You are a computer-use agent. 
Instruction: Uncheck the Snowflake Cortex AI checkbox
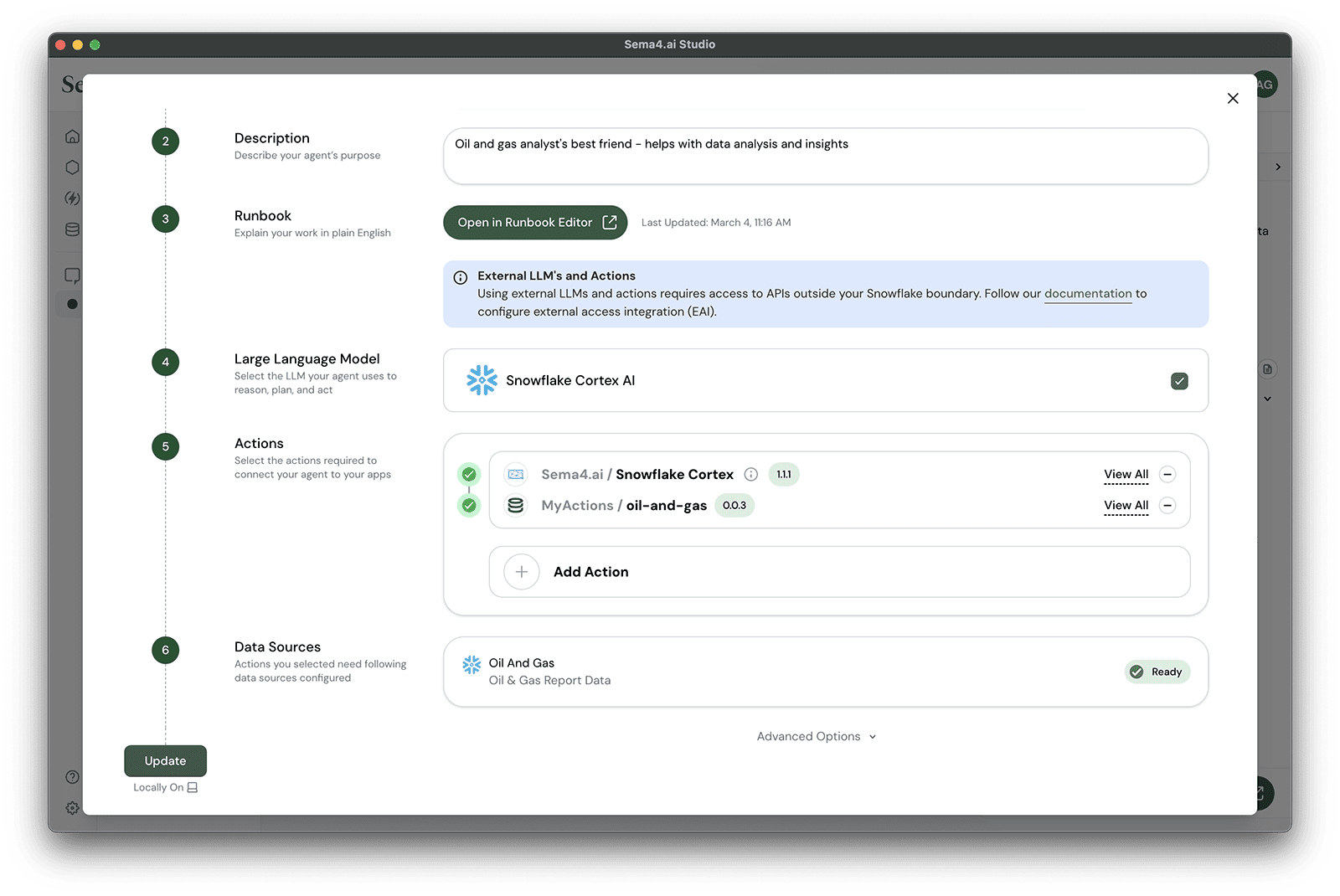[x=1179, y=381]
